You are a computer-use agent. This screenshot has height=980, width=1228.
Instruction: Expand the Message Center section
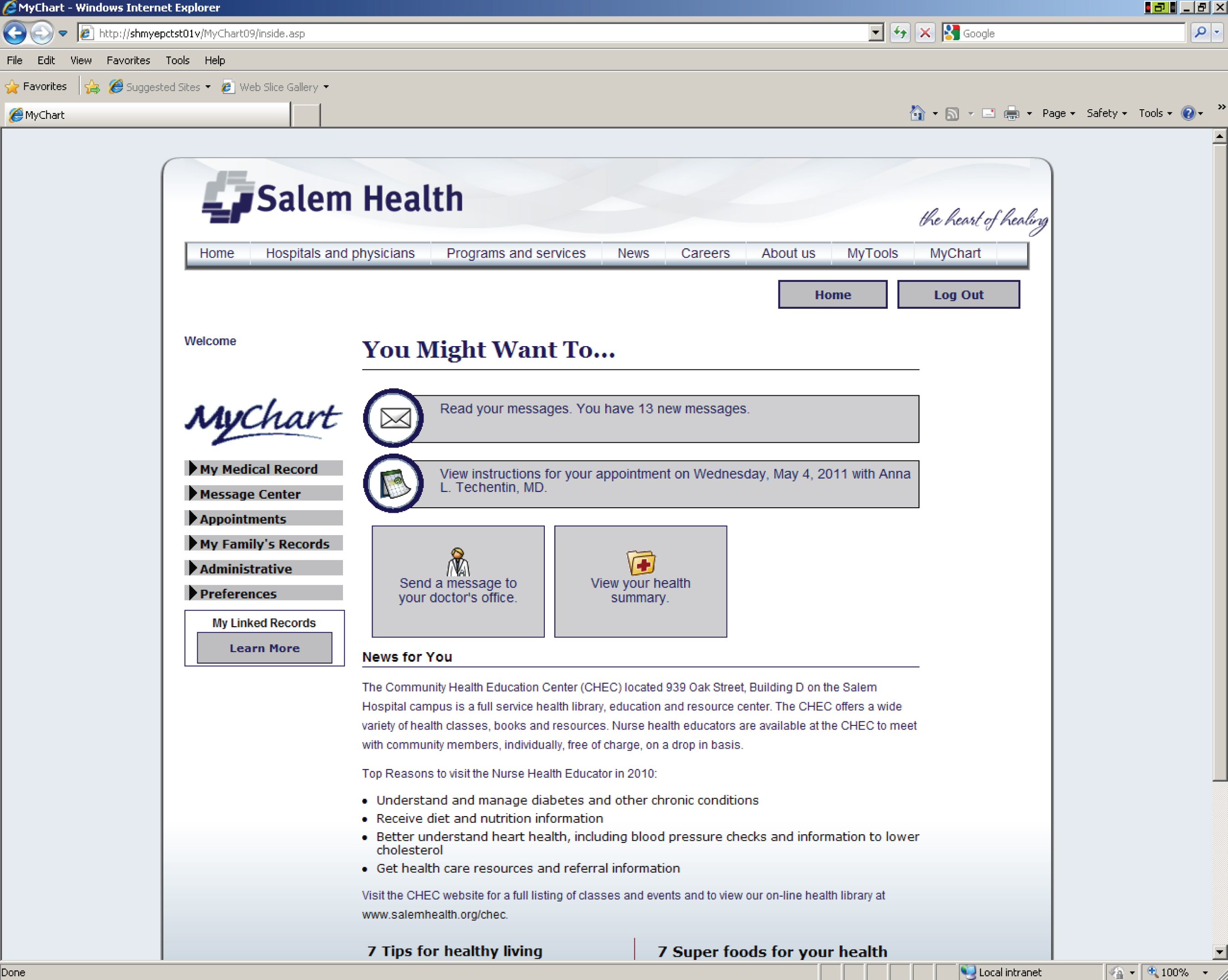(250, 494)
